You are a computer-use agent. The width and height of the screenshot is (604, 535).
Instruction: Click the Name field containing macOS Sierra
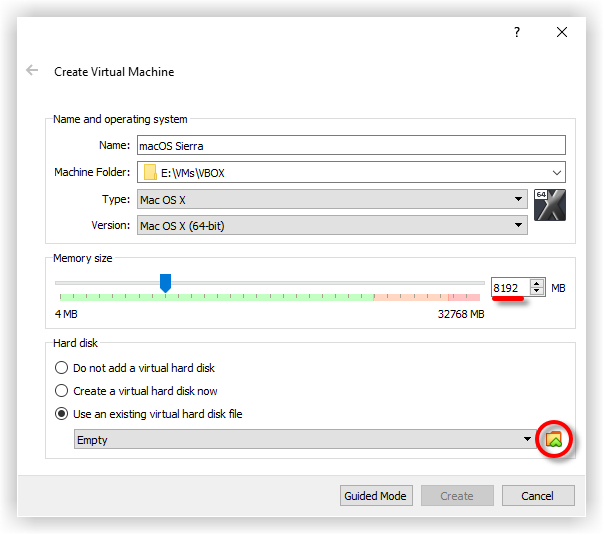(x=350, y=146)
